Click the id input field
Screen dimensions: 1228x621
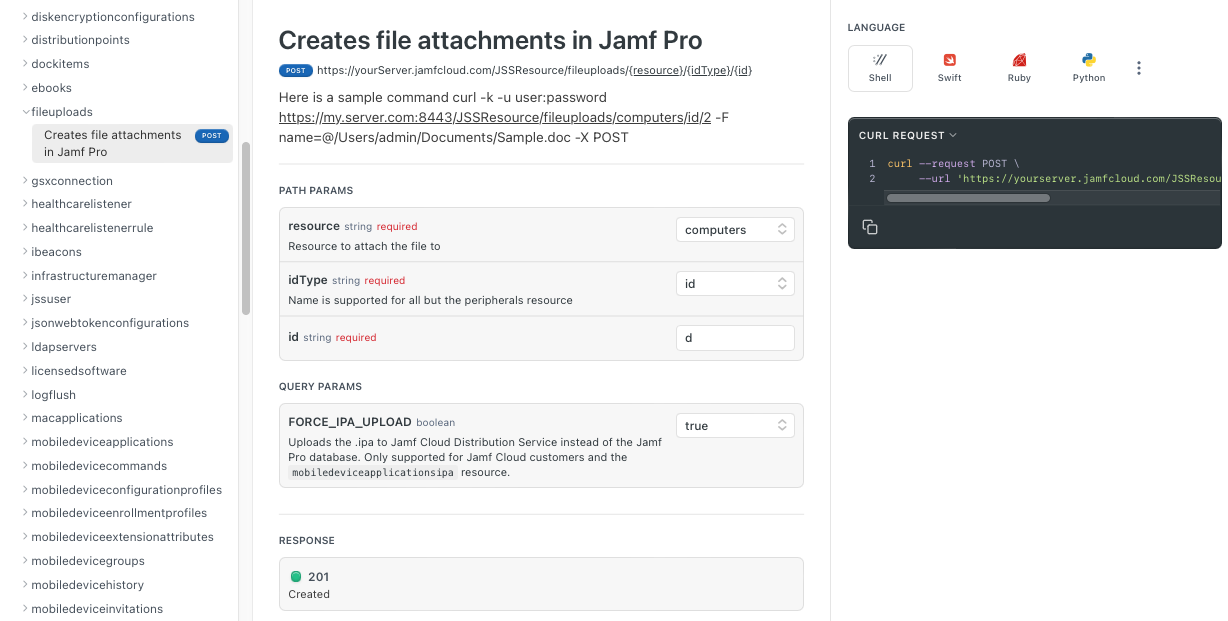[735, 338]
